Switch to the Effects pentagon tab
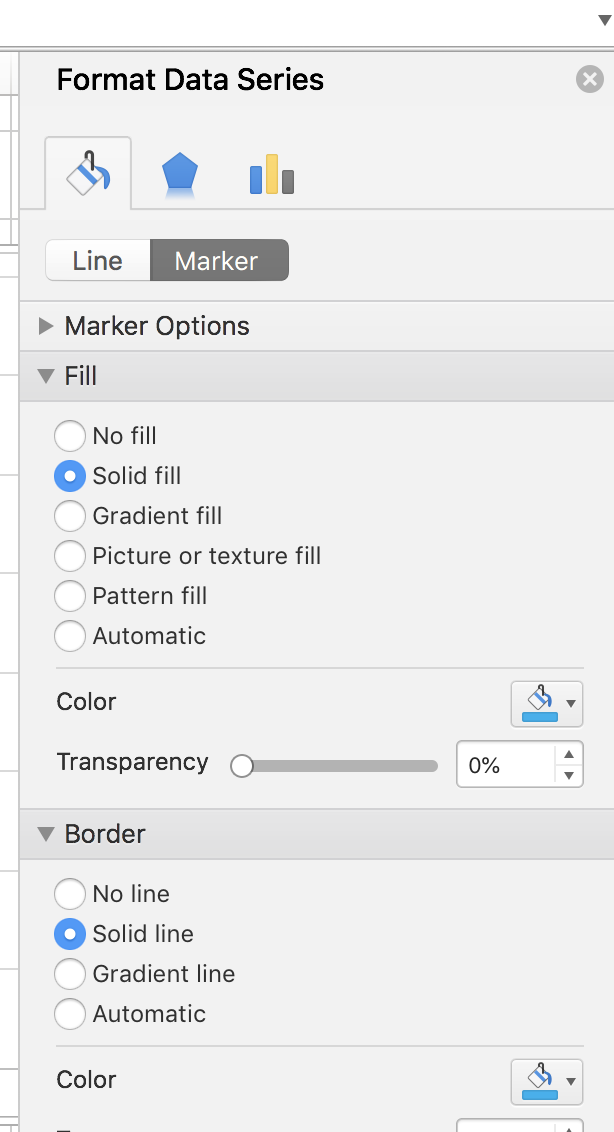The width and height of the screenshot is (614, 1132). [179, 175]
